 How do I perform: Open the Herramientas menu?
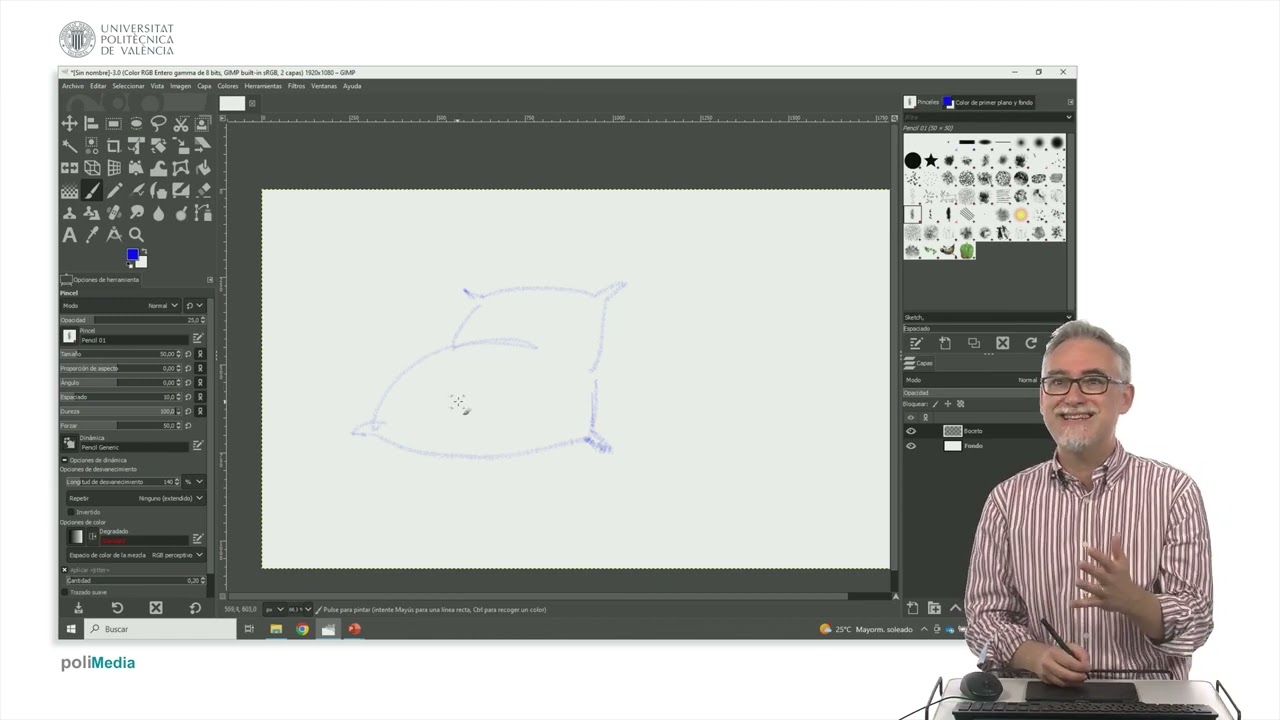[263, 86]
